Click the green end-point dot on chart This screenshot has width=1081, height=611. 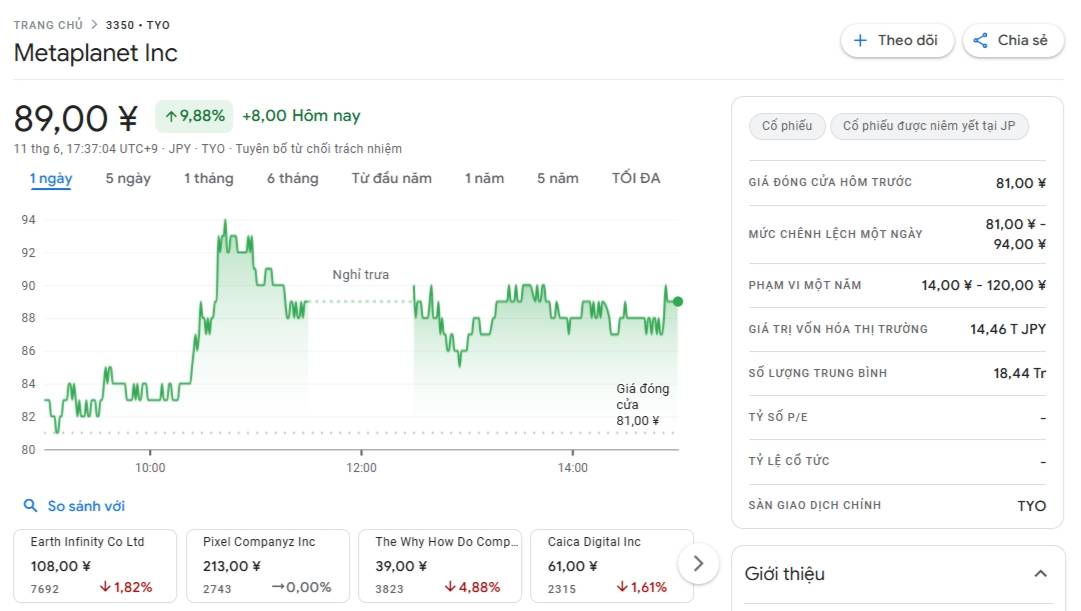(678, 301)
